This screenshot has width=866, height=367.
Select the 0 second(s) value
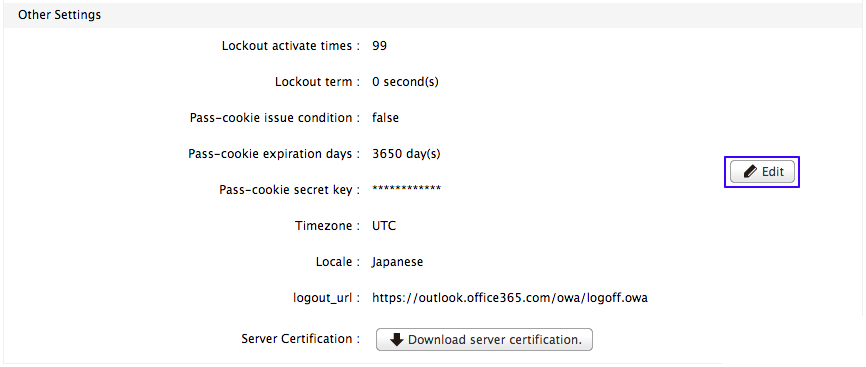405,82
